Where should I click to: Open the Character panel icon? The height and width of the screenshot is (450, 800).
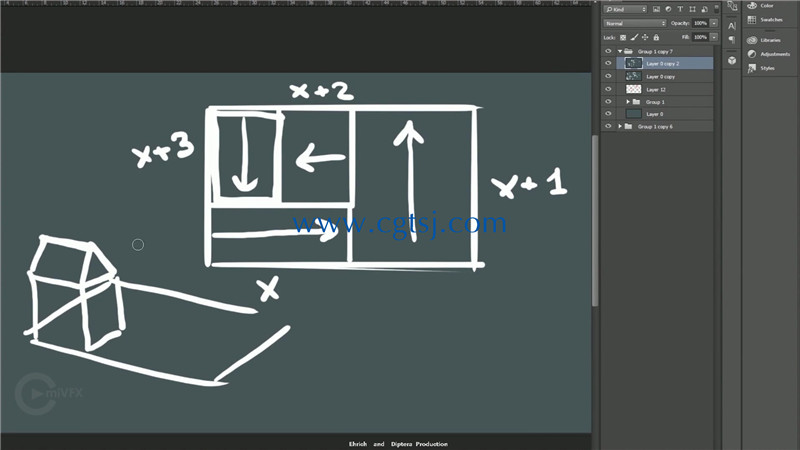coord(732,26)
